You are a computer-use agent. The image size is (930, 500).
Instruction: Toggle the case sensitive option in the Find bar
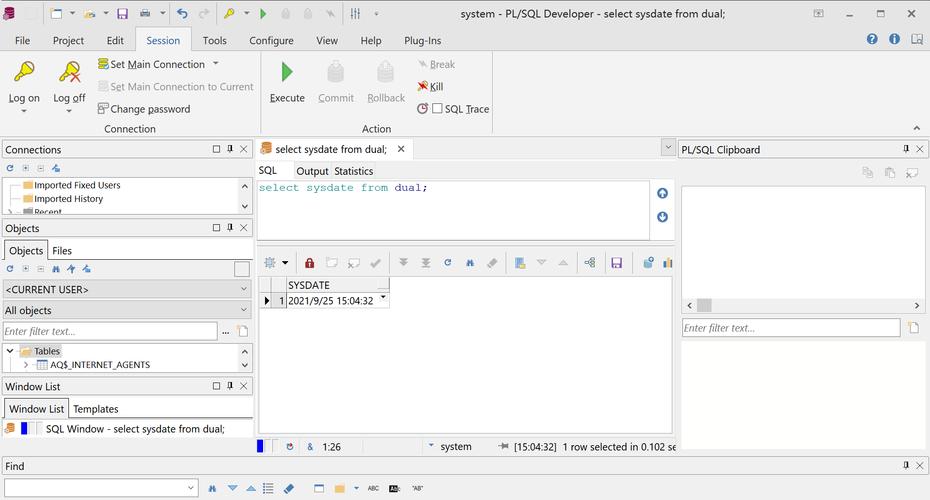pos(394,488)
